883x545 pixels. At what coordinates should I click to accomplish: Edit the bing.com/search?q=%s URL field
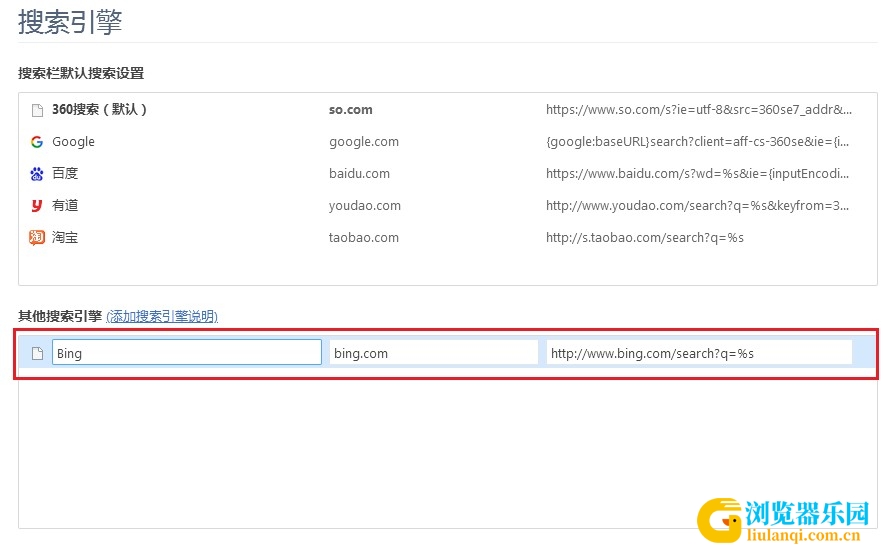[699, 352]
